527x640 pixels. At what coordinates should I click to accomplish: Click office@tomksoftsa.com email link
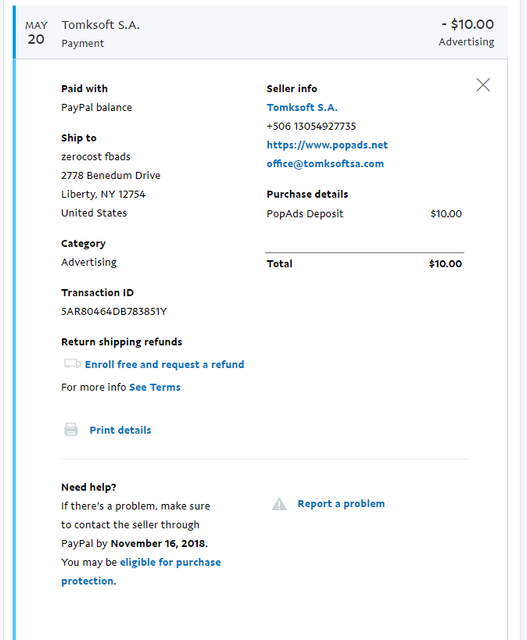(325, 164)
